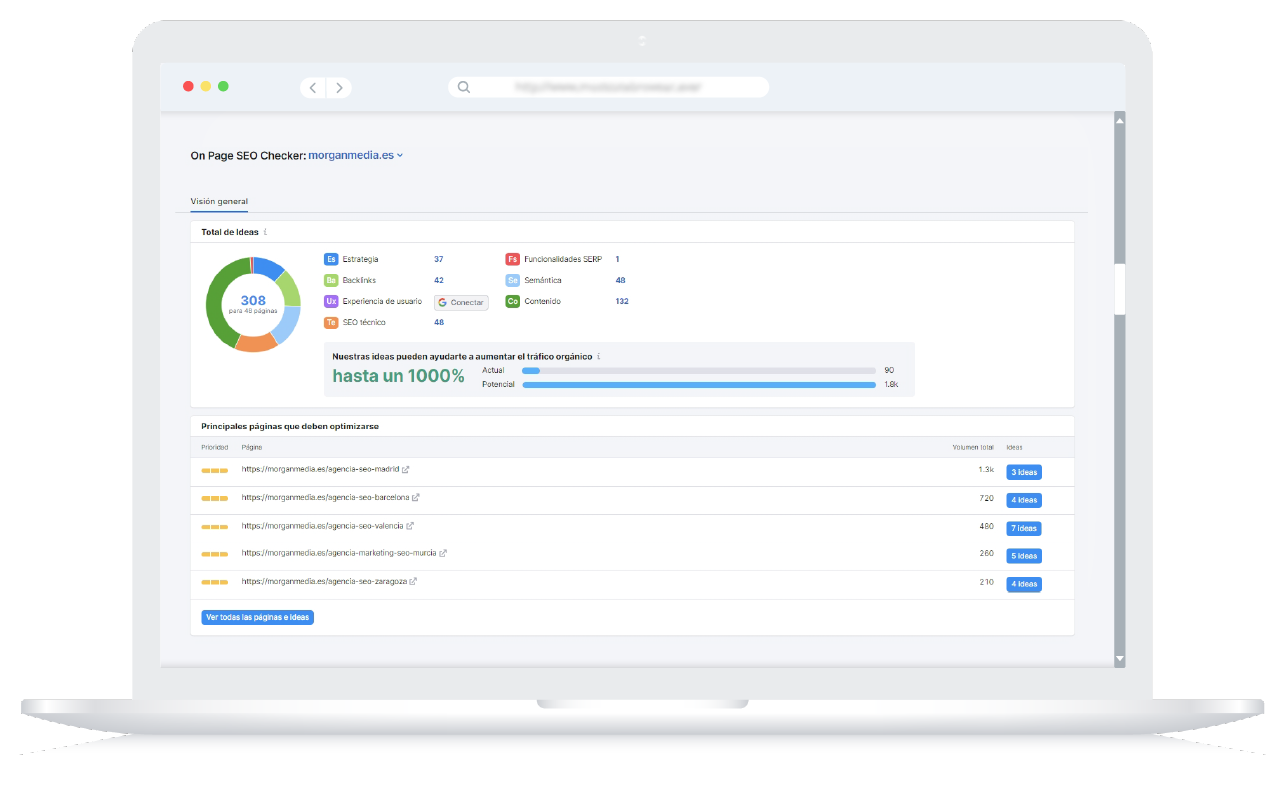This screenshot has height=791, width=1281.
Task: Click external link icon for agencia-marketing-seo-murcia
Action: (x=443, y=553)
